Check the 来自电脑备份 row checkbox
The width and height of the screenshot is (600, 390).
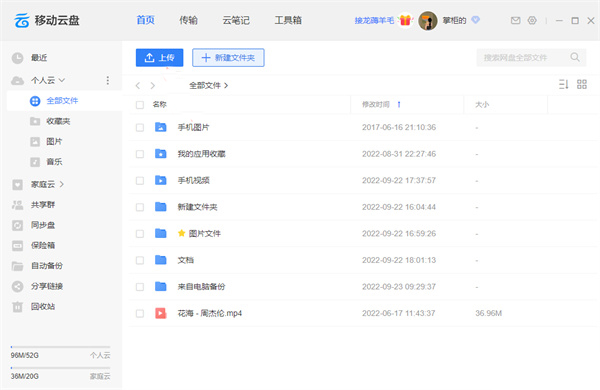pos(140,287)
